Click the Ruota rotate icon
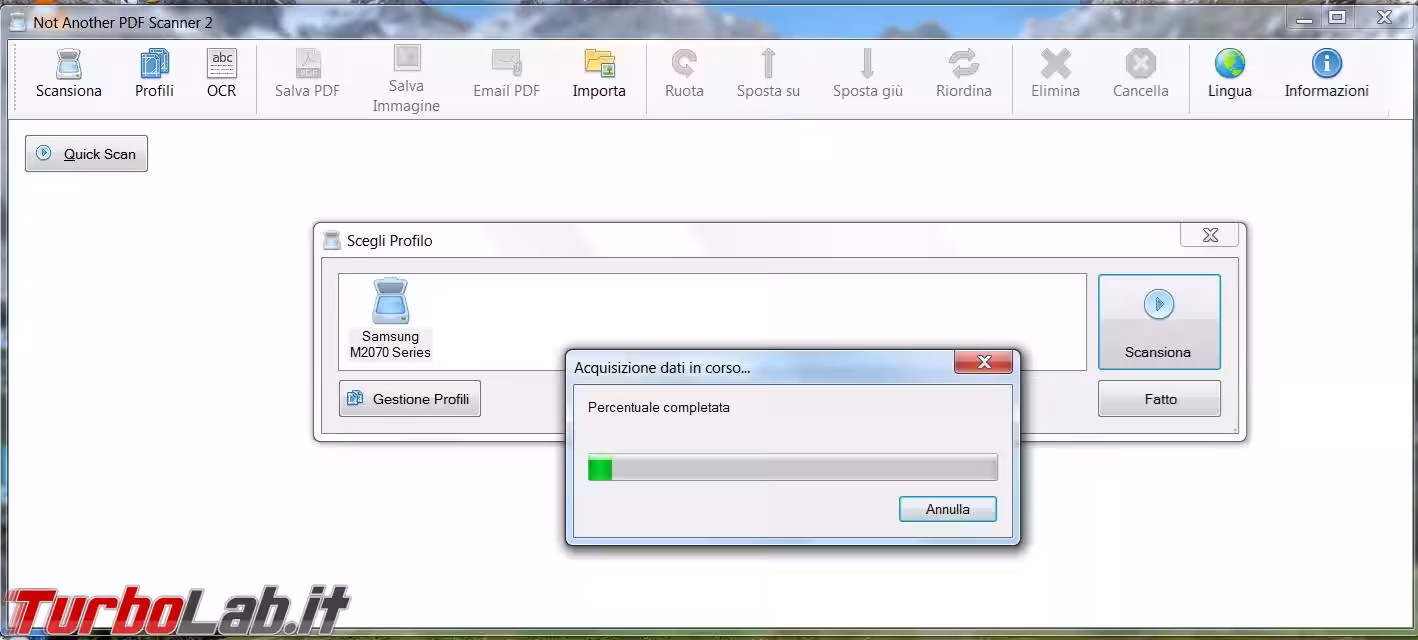Image resolution: width=1418 pixels, height=640 pixels. [684, 66]
